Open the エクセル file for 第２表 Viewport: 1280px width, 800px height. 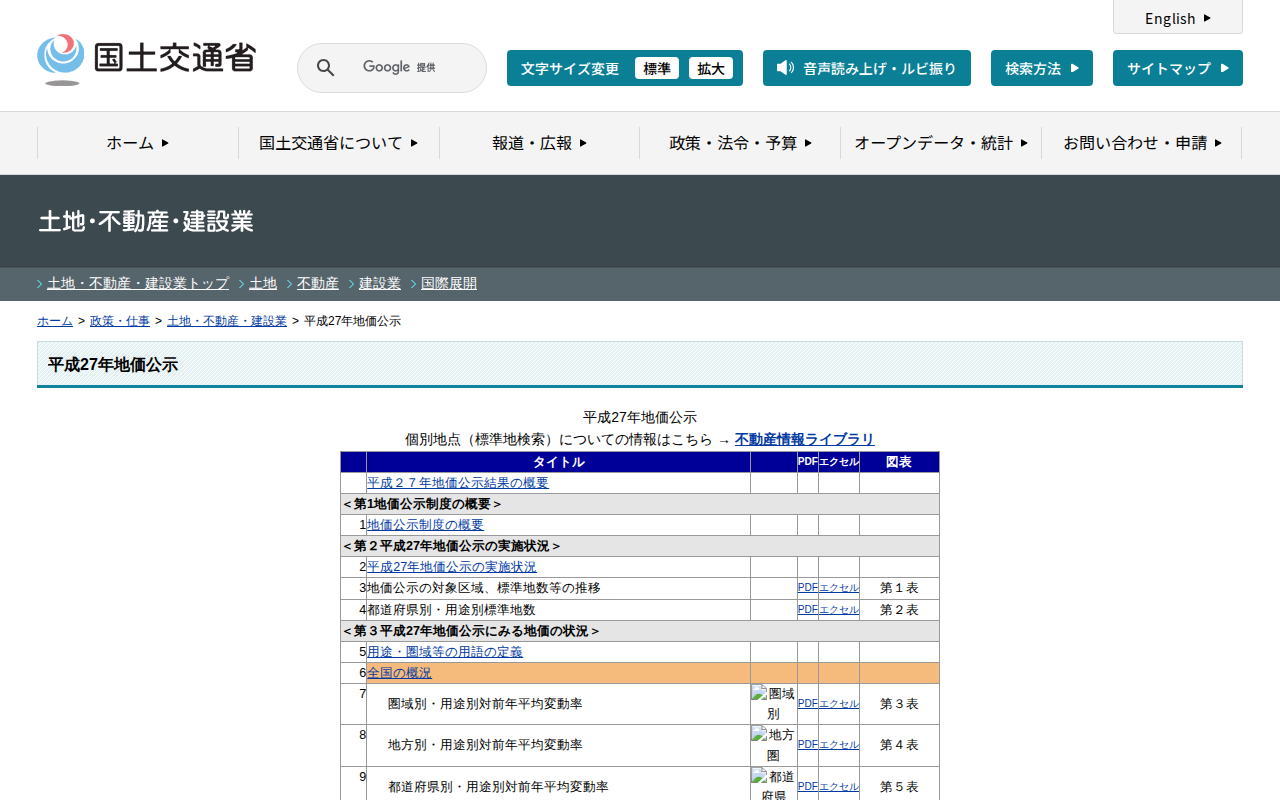coord(838,610)
